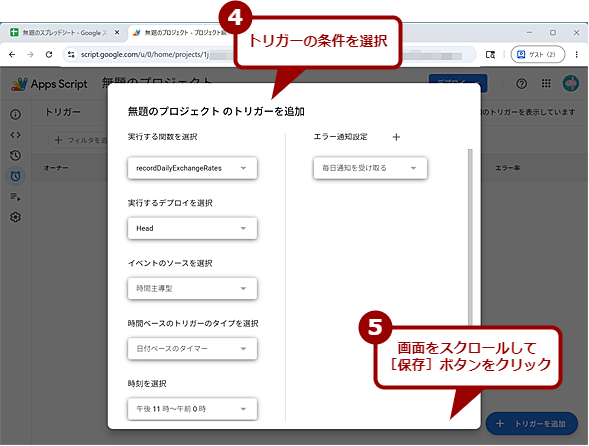
Task: Switch to the 無題のスプレッドシート browser tab
Action: pos(64,33)
